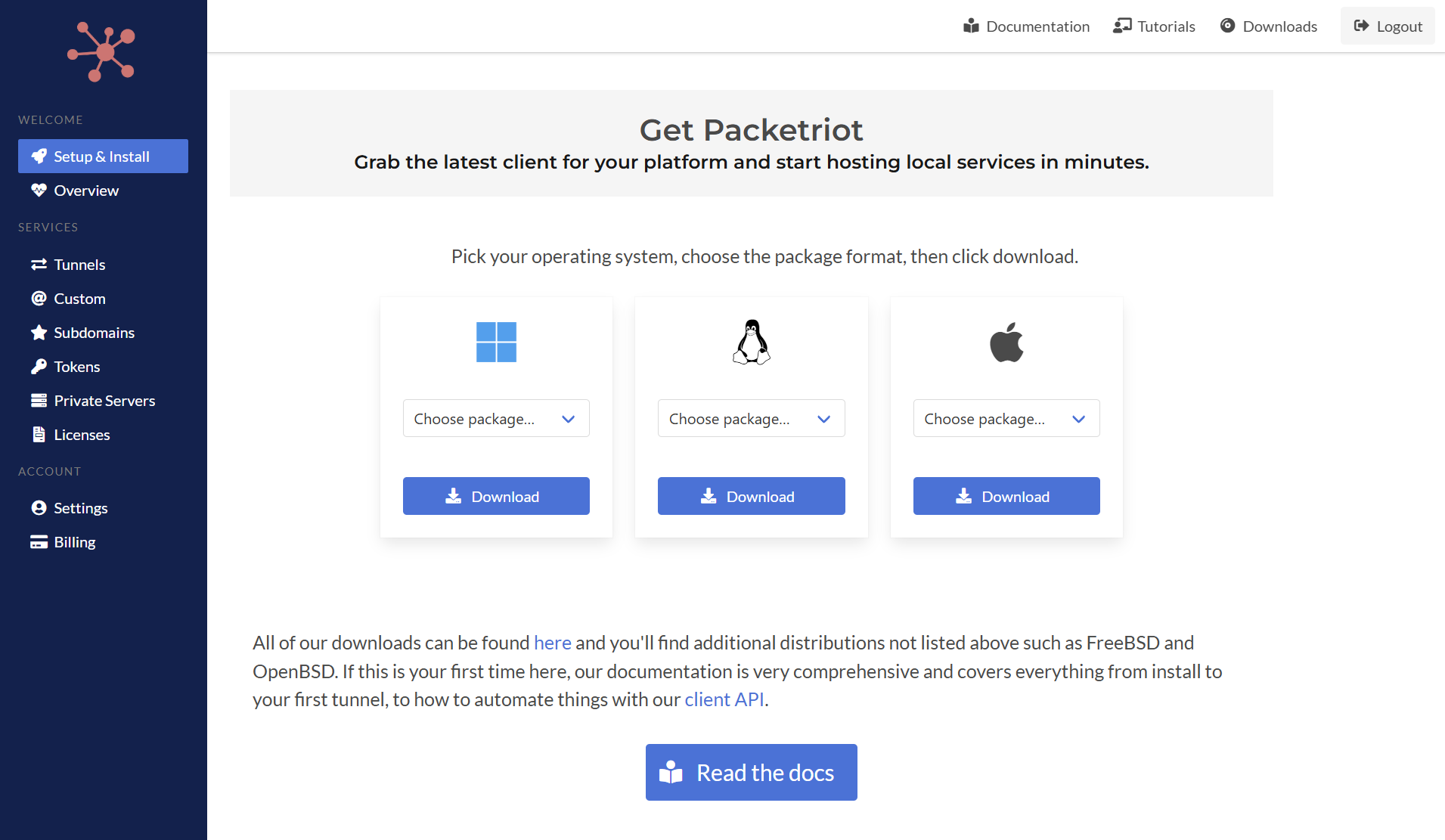
Task: Click the Subdomains star icon
Action: 39,333
